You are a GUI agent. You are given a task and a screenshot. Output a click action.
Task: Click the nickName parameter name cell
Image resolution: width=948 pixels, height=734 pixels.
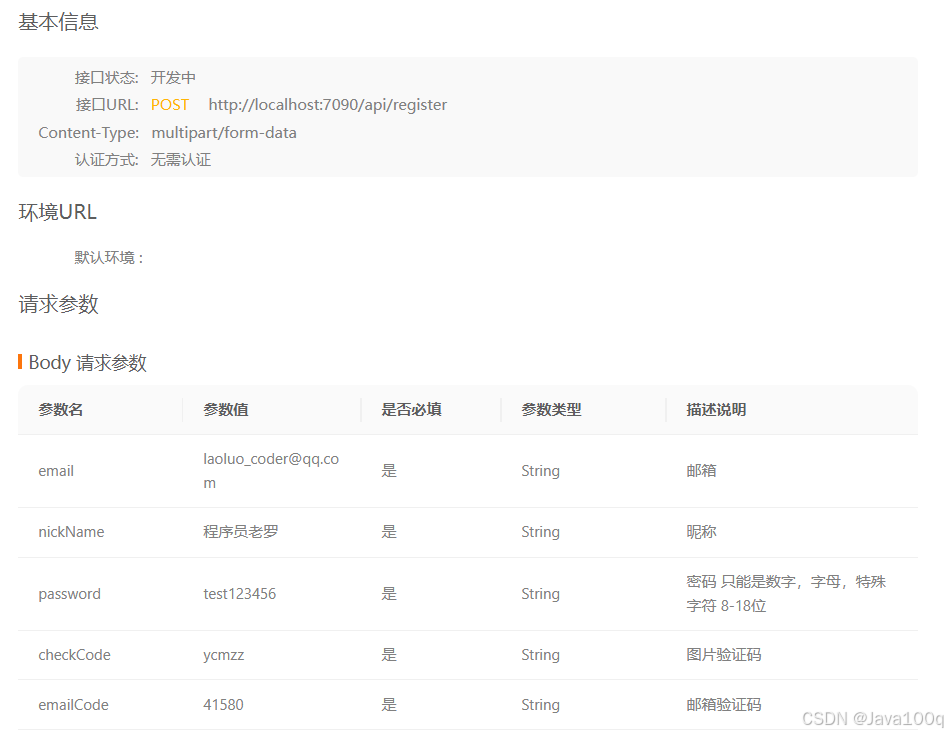pos(71,532)
